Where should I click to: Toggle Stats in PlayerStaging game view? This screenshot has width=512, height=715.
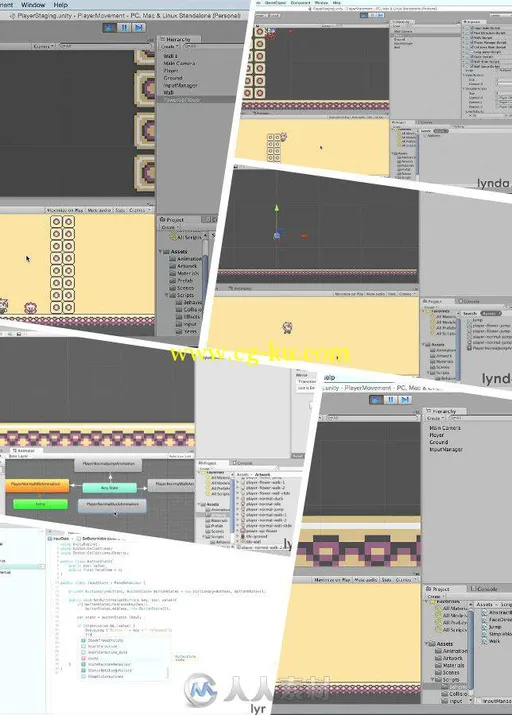[120, 210]
